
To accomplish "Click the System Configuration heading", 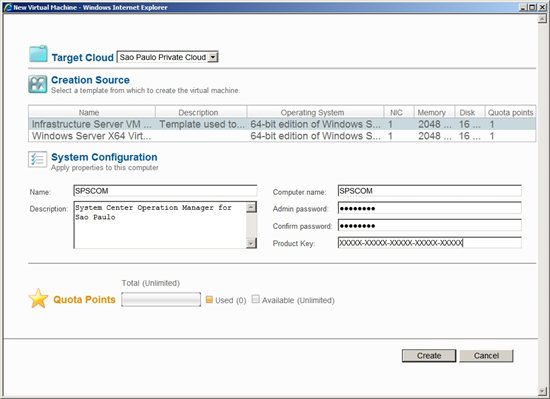I will pos(104,157).
